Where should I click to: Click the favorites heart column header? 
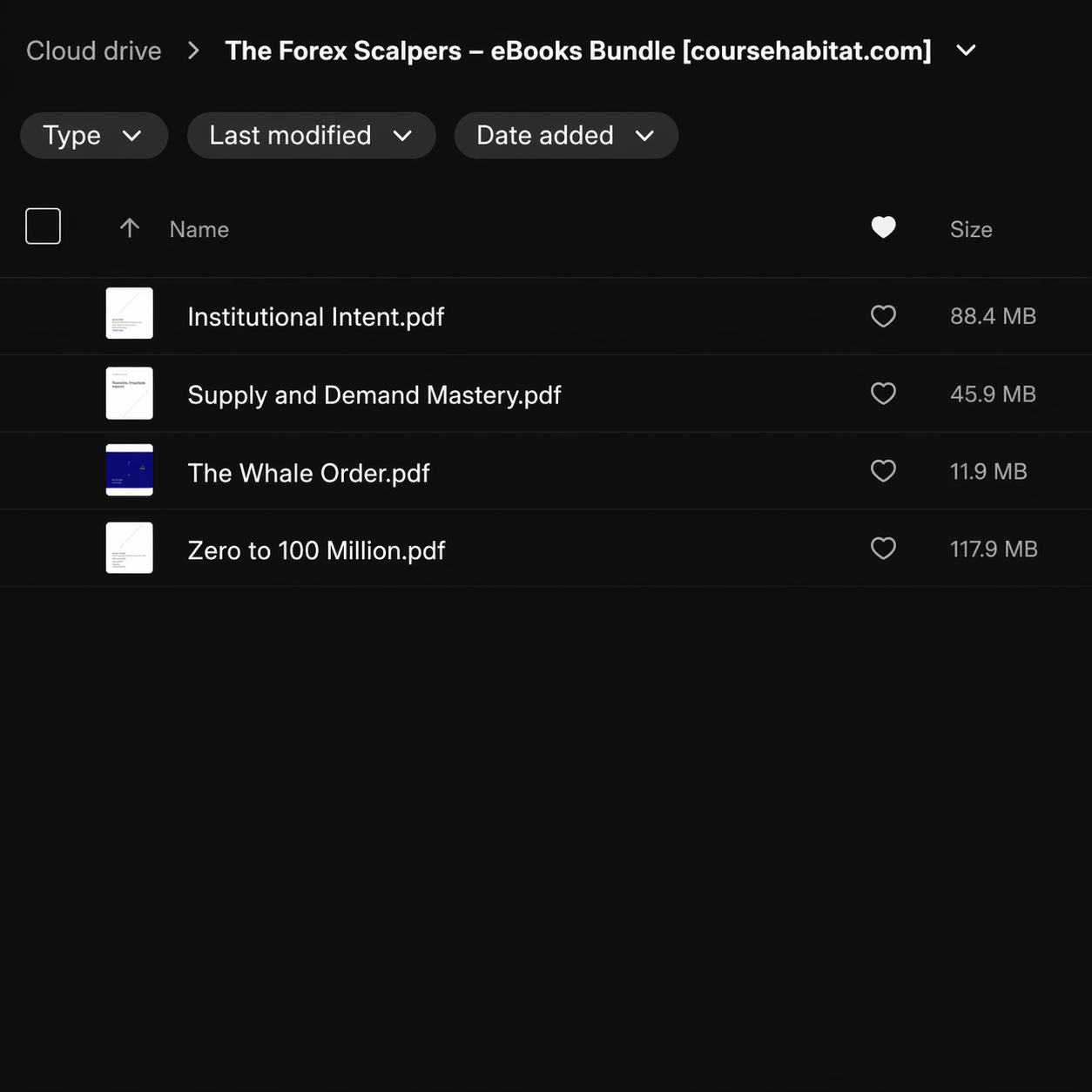pyautogui.click(x=883, y=227)
